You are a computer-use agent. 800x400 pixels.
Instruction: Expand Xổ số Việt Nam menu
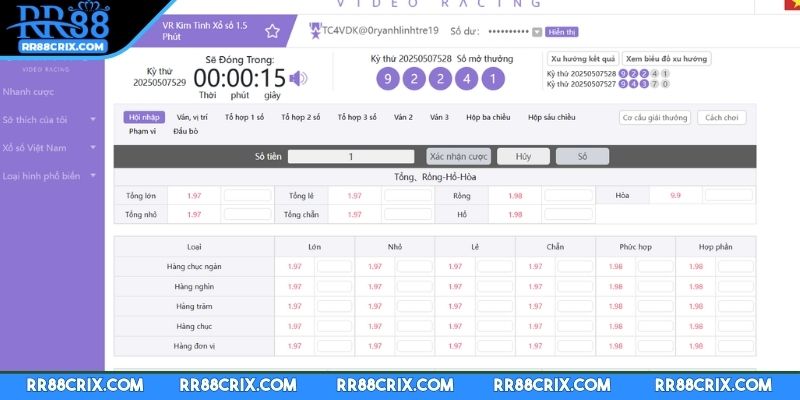[x=49, y=148]
